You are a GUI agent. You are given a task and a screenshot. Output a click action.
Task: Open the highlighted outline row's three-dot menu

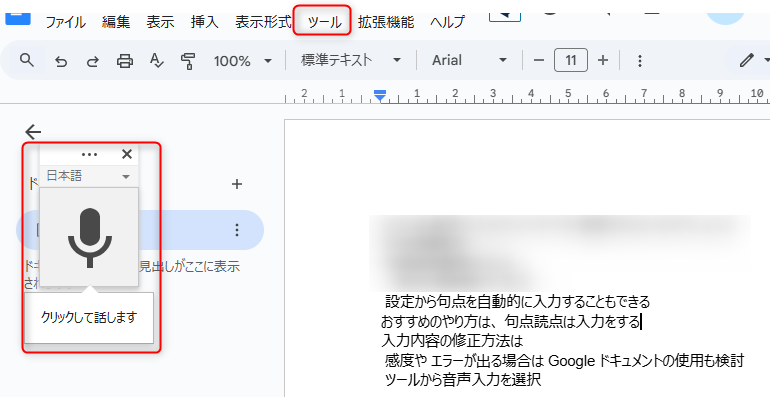pos(237,230)
